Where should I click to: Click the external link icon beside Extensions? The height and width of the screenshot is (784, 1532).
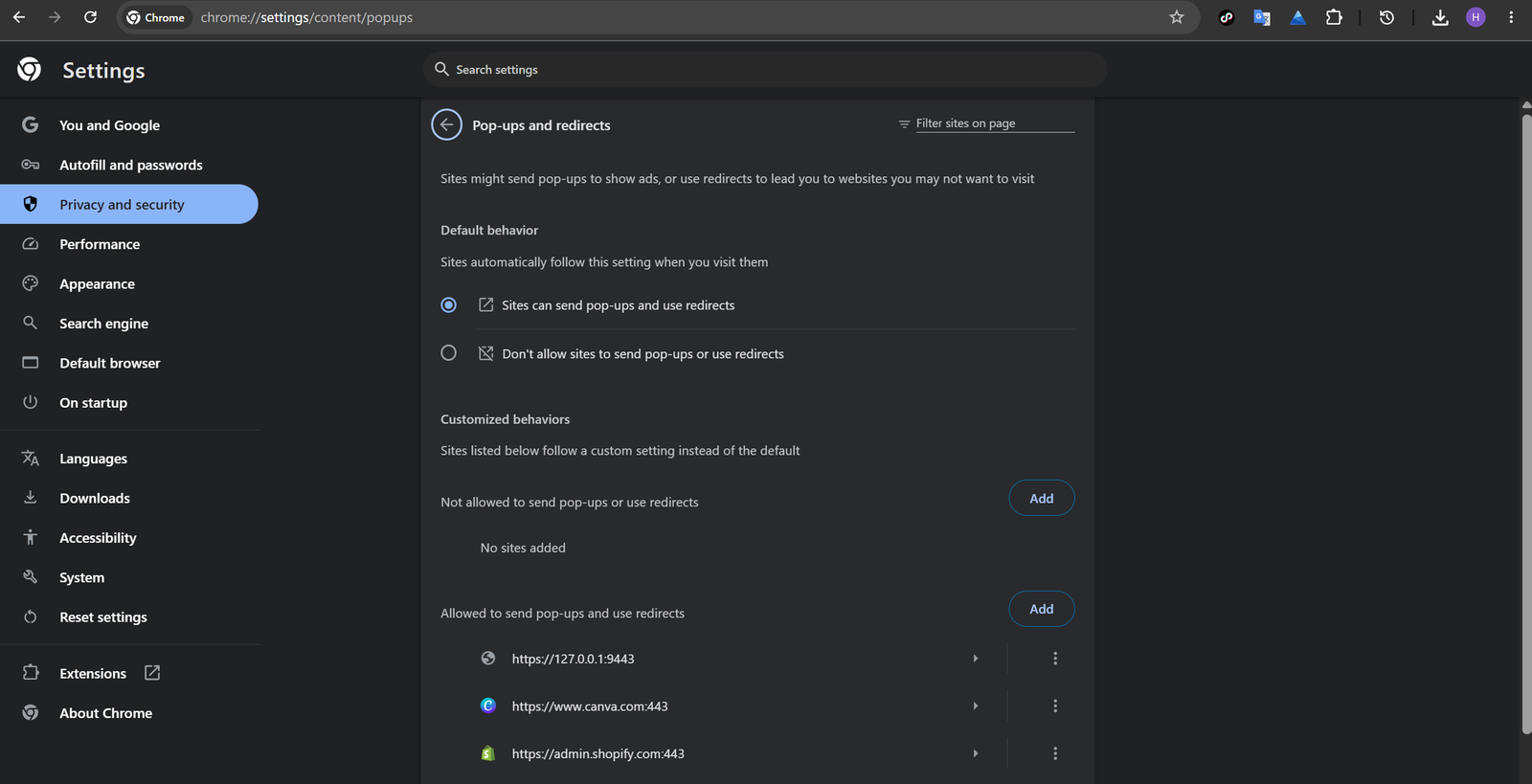coord(152,673)
